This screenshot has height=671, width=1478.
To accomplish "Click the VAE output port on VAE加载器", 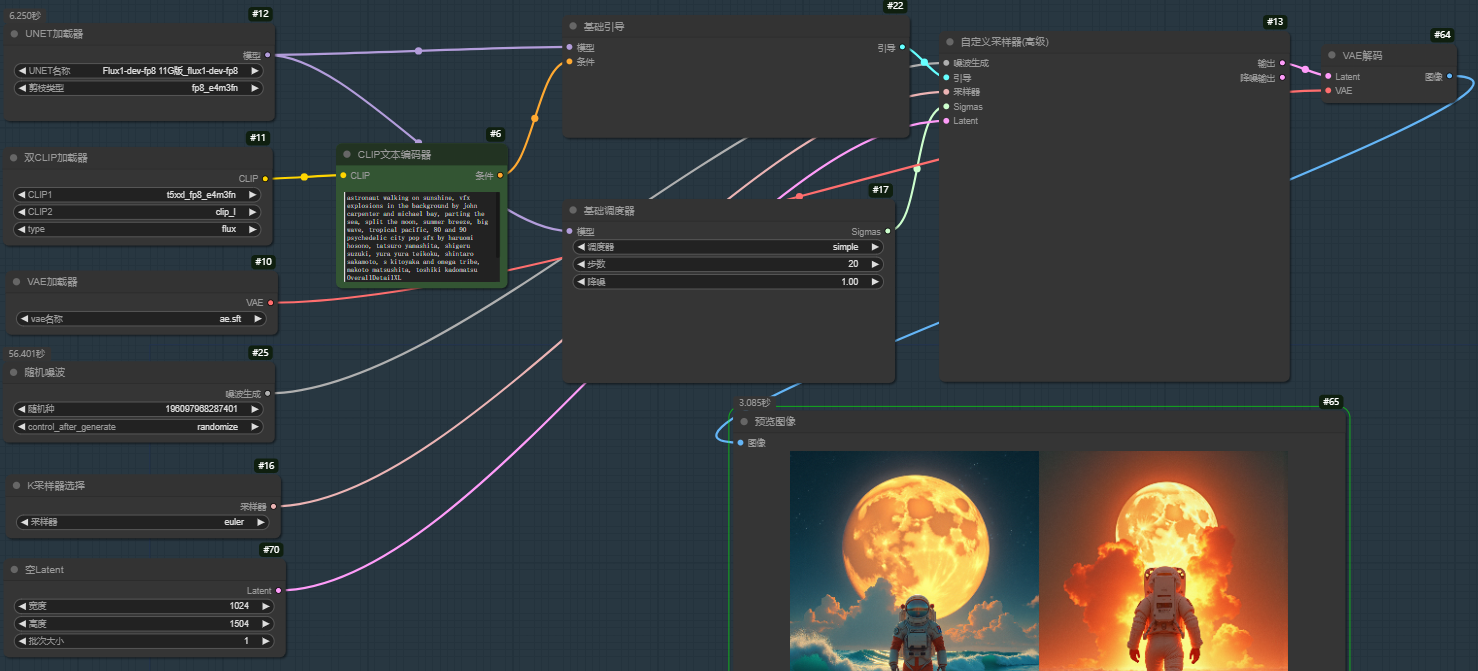I will [269, 302].
